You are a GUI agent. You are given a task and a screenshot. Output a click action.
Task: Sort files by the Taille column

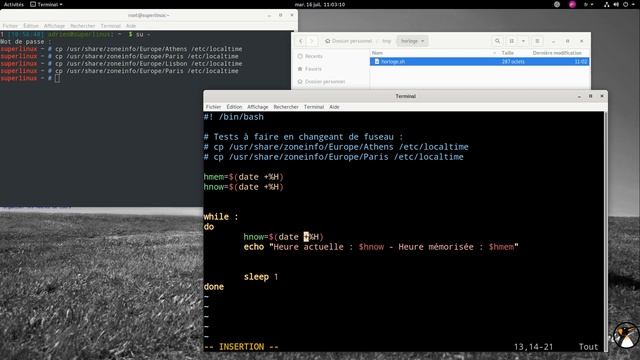507,53
